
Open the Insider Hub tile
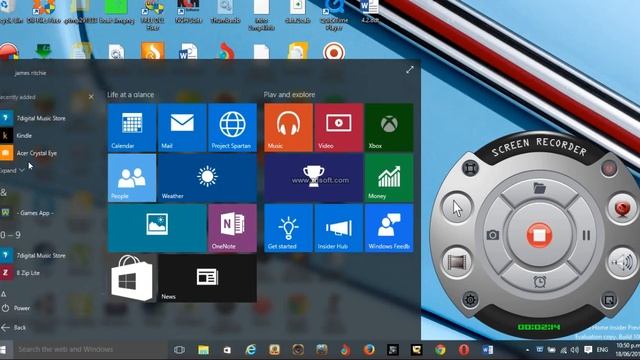point(339,228)
